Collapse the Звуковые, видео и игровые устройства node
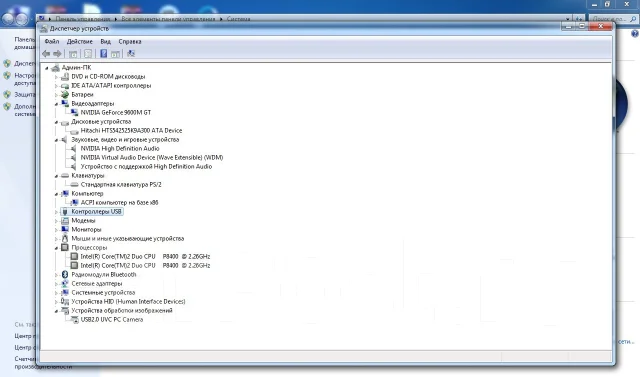The height and width of the screenshot is (377, 640). click(56, 140)
